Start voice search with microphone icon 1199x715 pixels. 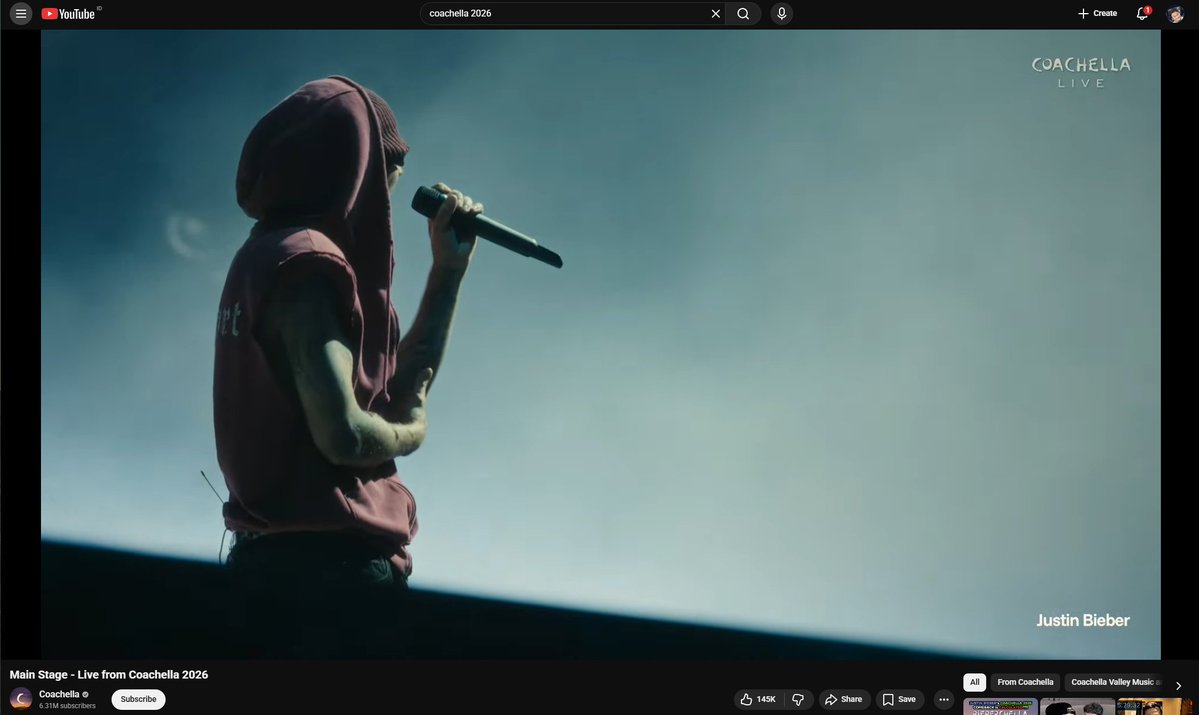(x=781, y=14)
